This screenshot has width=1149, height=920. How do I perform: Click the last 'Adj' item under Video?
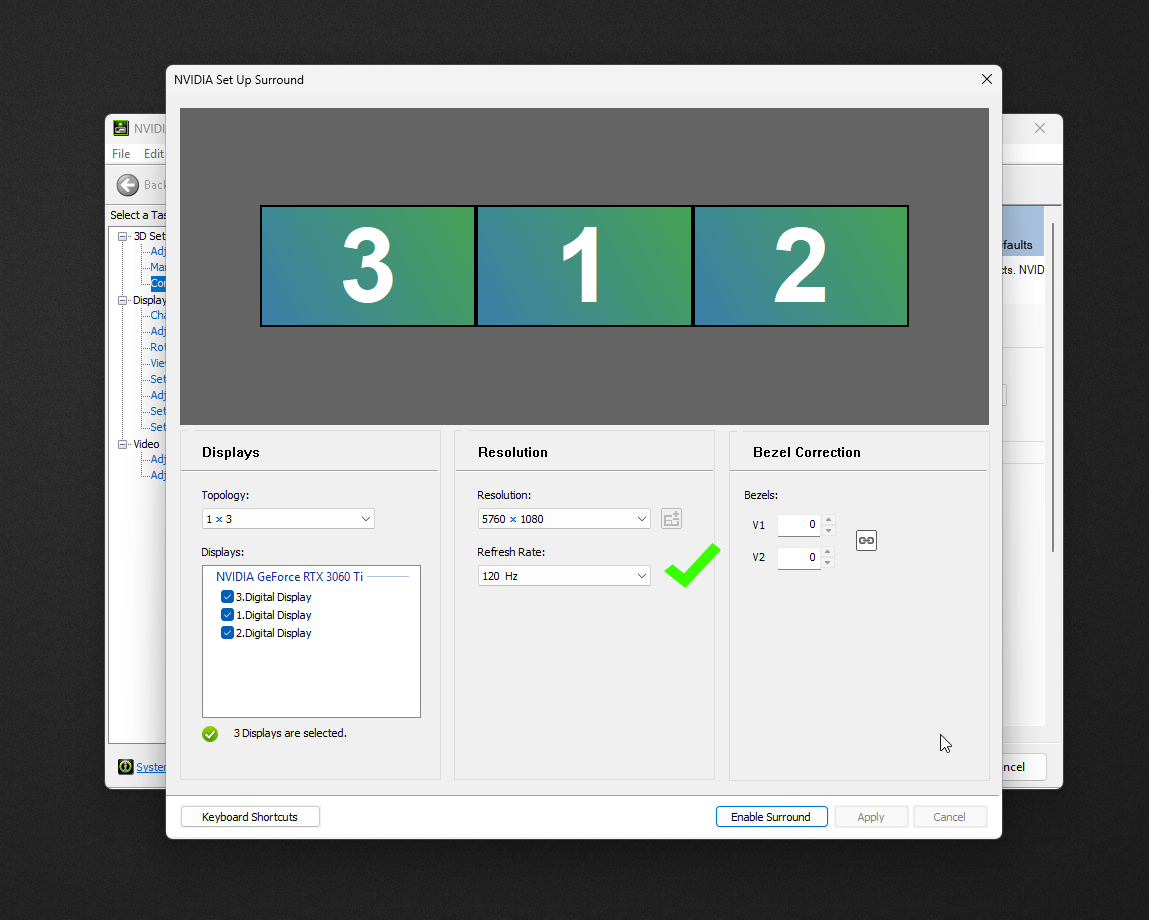point(158,475)
